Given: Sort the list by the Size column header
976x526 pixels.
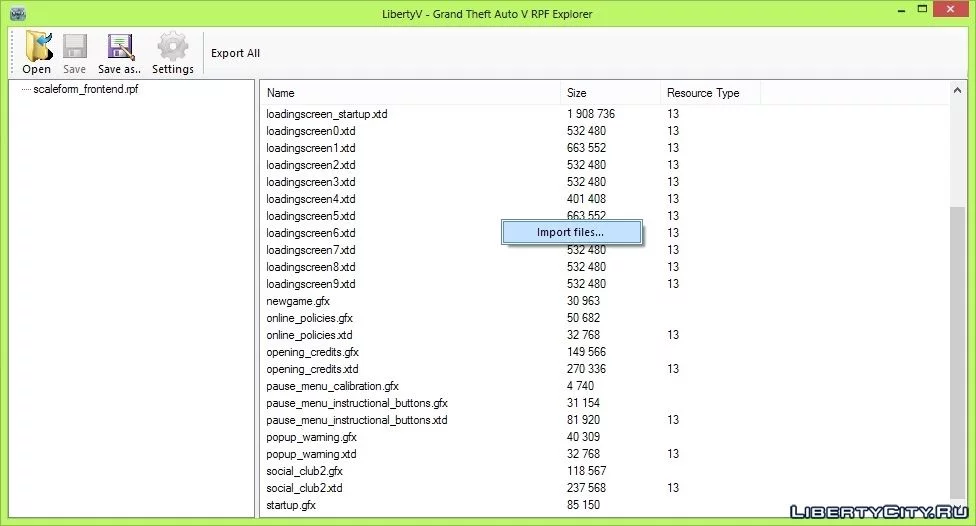Looking at the screenshot, I should (x=576, y=93).
